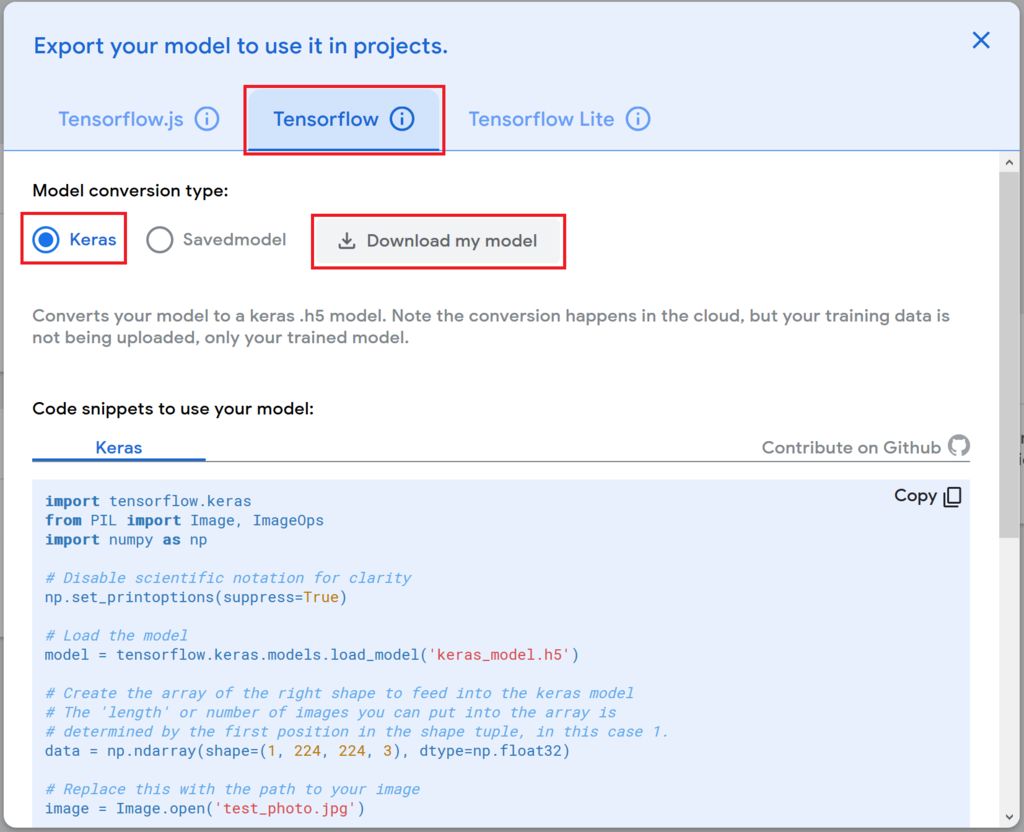Image resolution: width=1024 pixels, height=832 pixels.
Task: Click the highlighted Tensorflow tab
Action: click(344, 118)
